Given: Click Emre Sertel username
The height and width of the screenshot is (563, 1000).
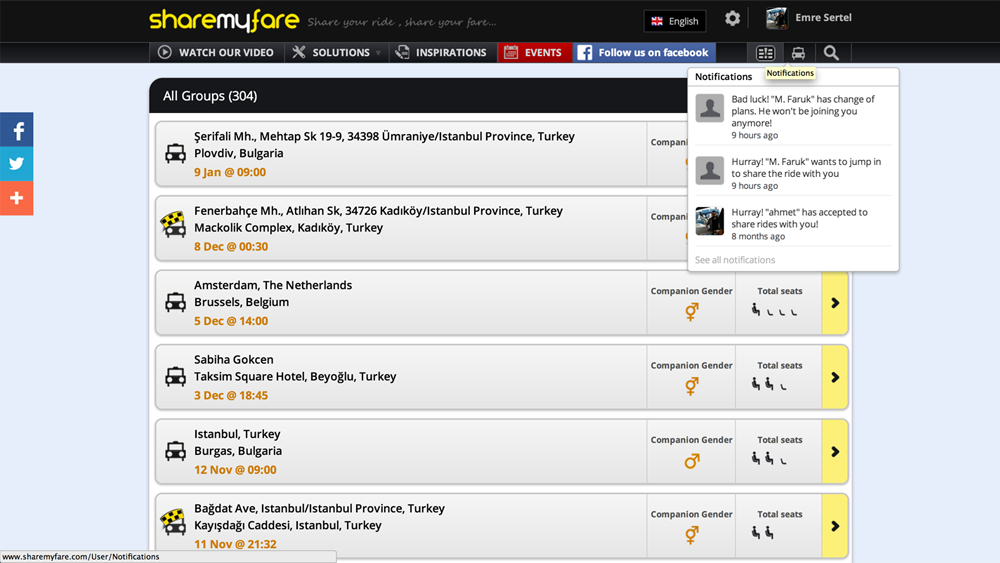Looking at the screenshot, I should pyautogui.click(x=823, y=17).
